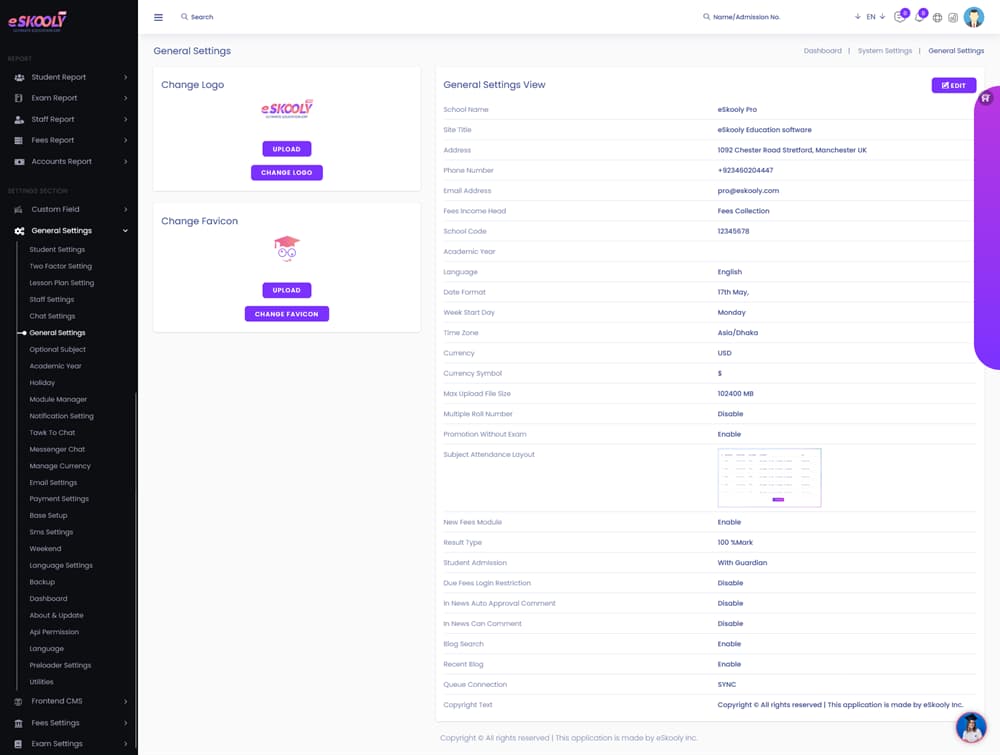Screen dimensions: 1000x755
Task: Open the notifications bell
Action: tap(918, 17)
